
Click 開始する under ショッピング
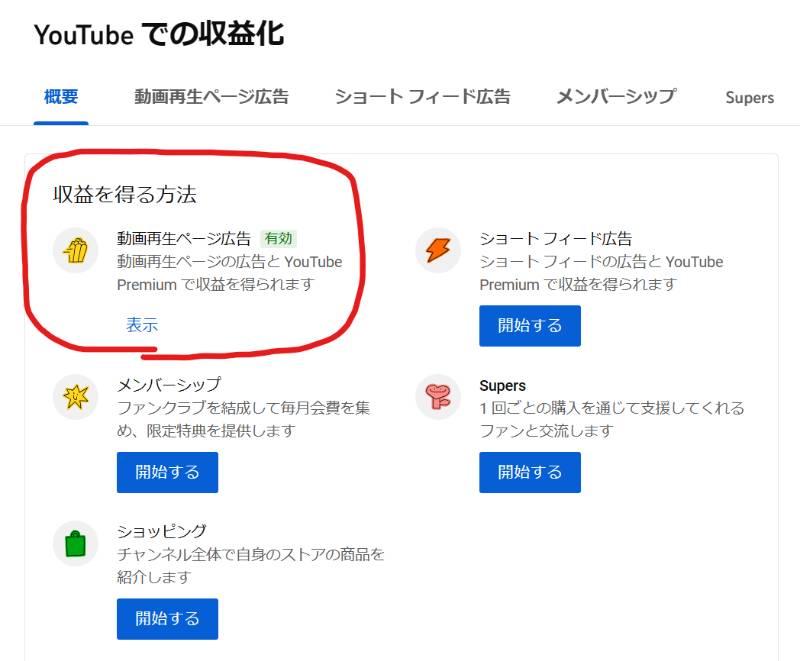point(167,619)
